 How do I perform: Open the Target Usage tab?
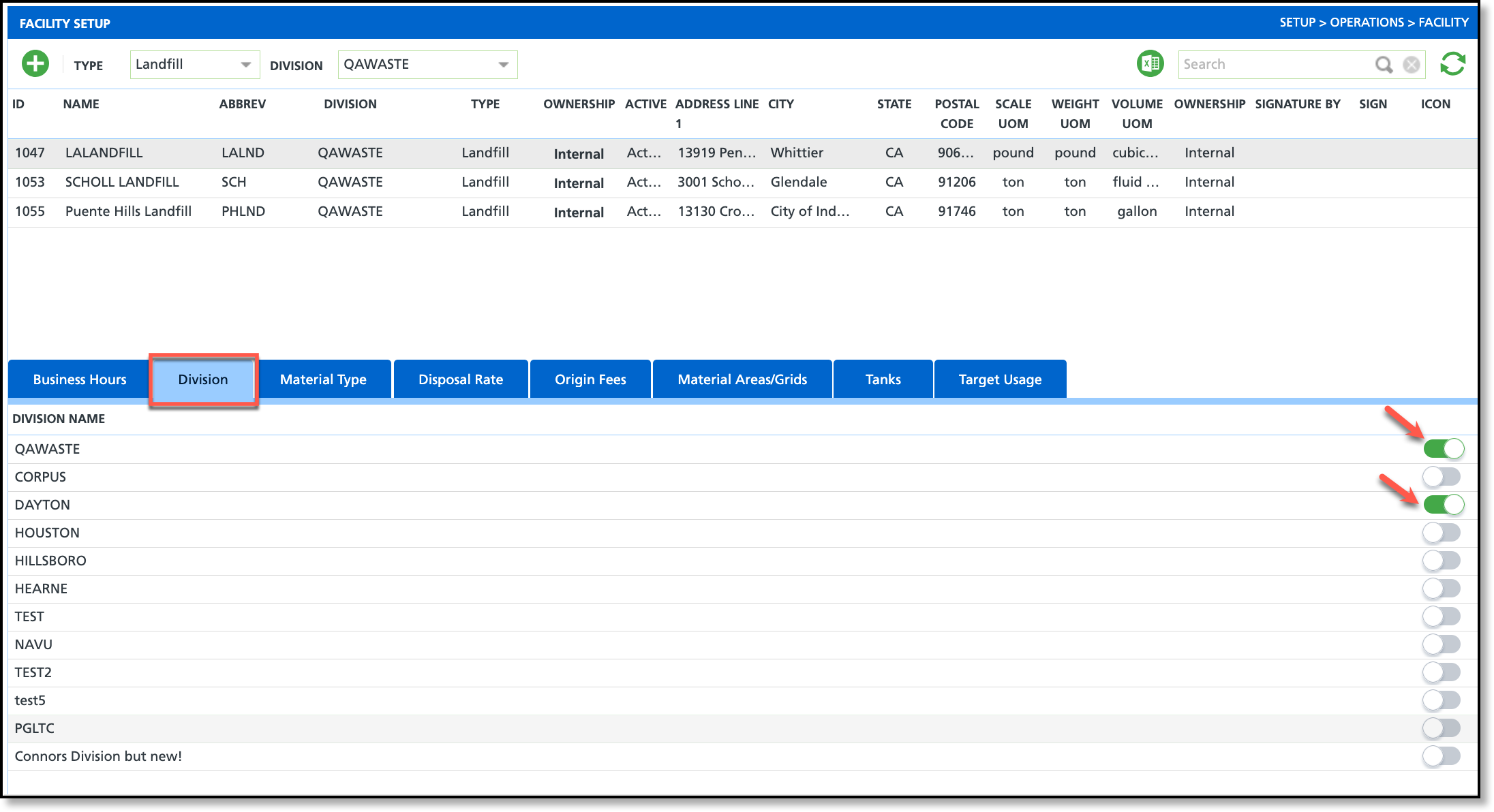point(1000,379)
